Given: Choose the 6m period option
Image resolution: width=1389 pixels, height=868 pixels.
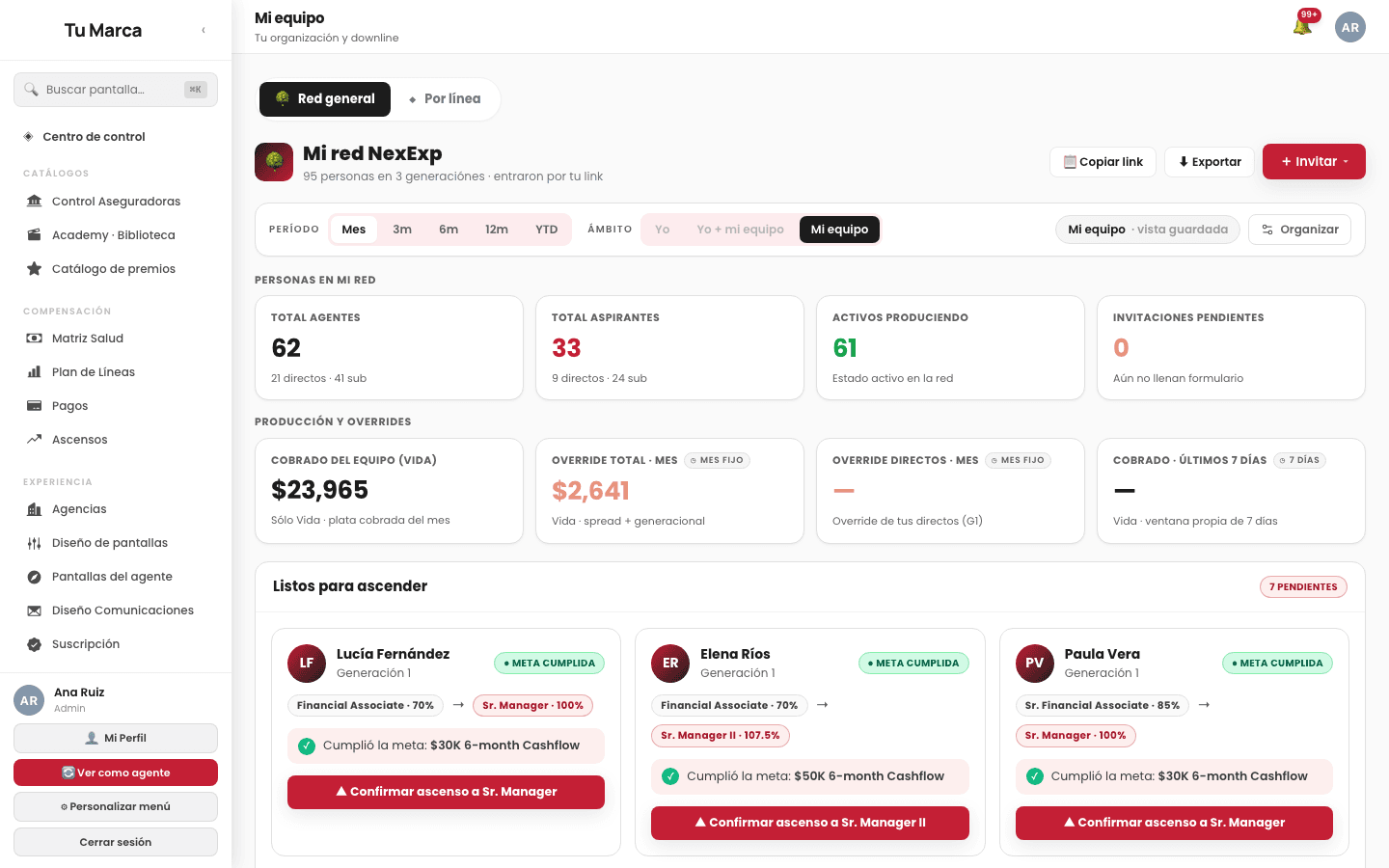Looking at the screenshot, I should (x=449, y=230).
